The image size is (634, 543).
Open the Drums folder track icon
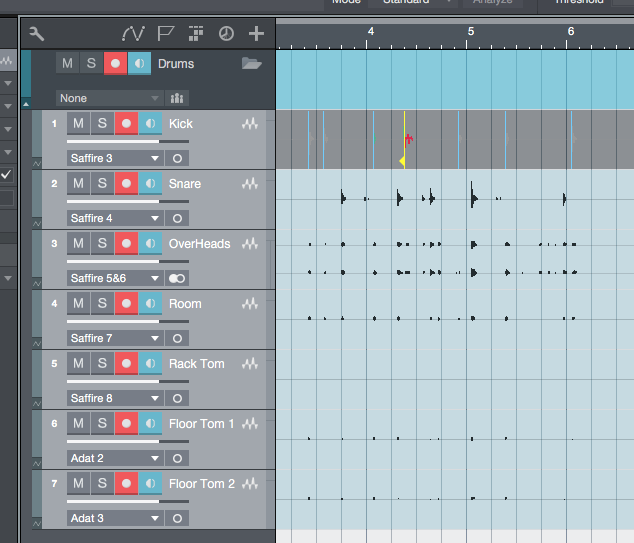[251, 64]
